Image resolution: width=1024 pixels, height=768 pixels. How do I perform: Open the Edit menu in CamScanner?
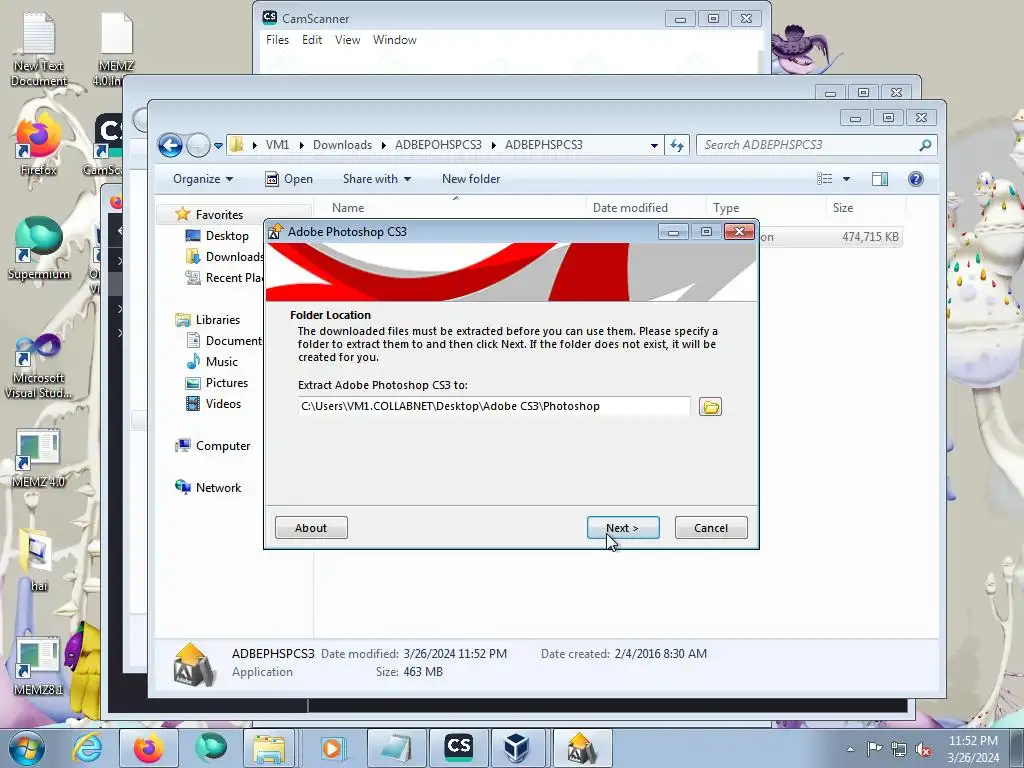coord(312,40)
